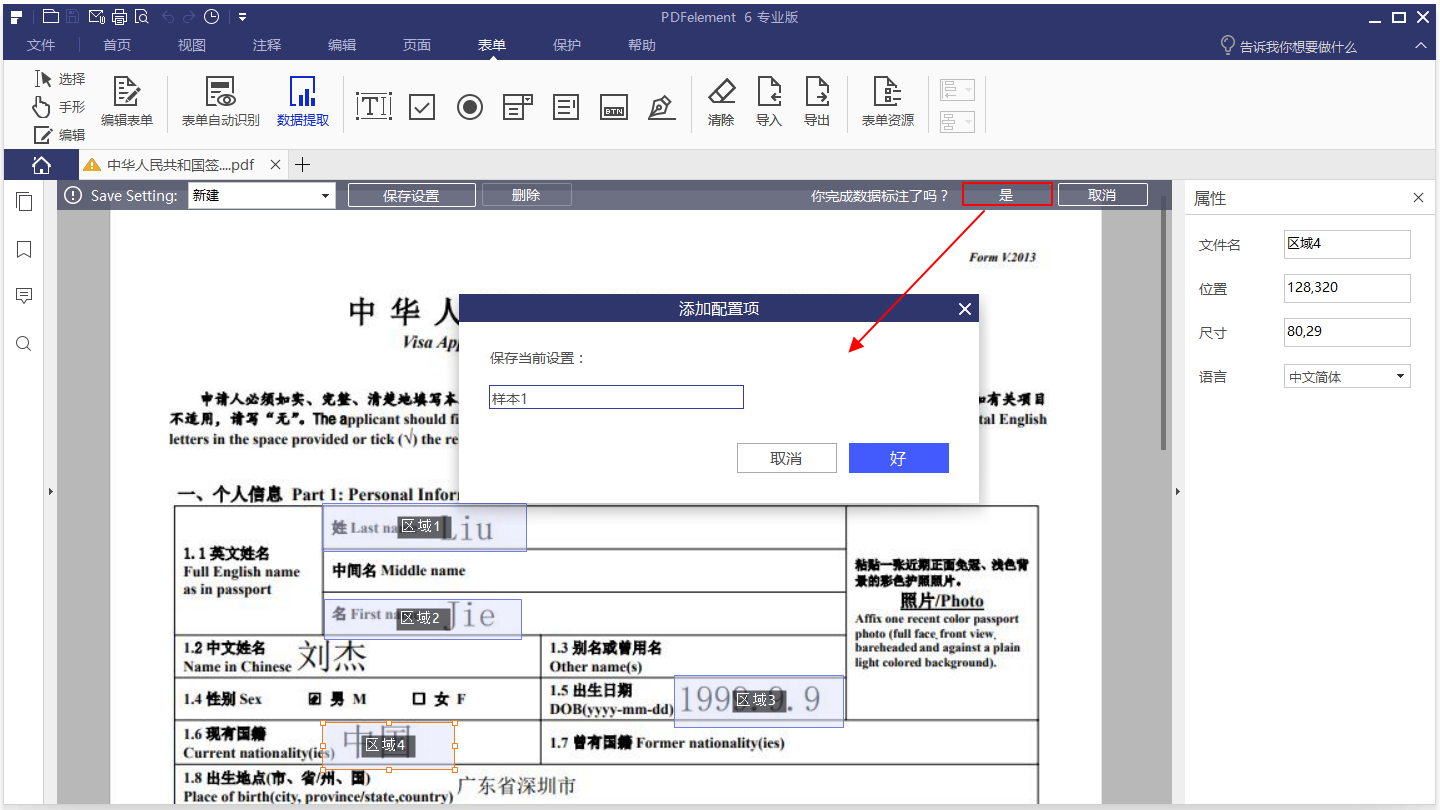Click 取消 in the 添加配置项 dialog
Screen dimensions: 1440x810
click(787, 458)
